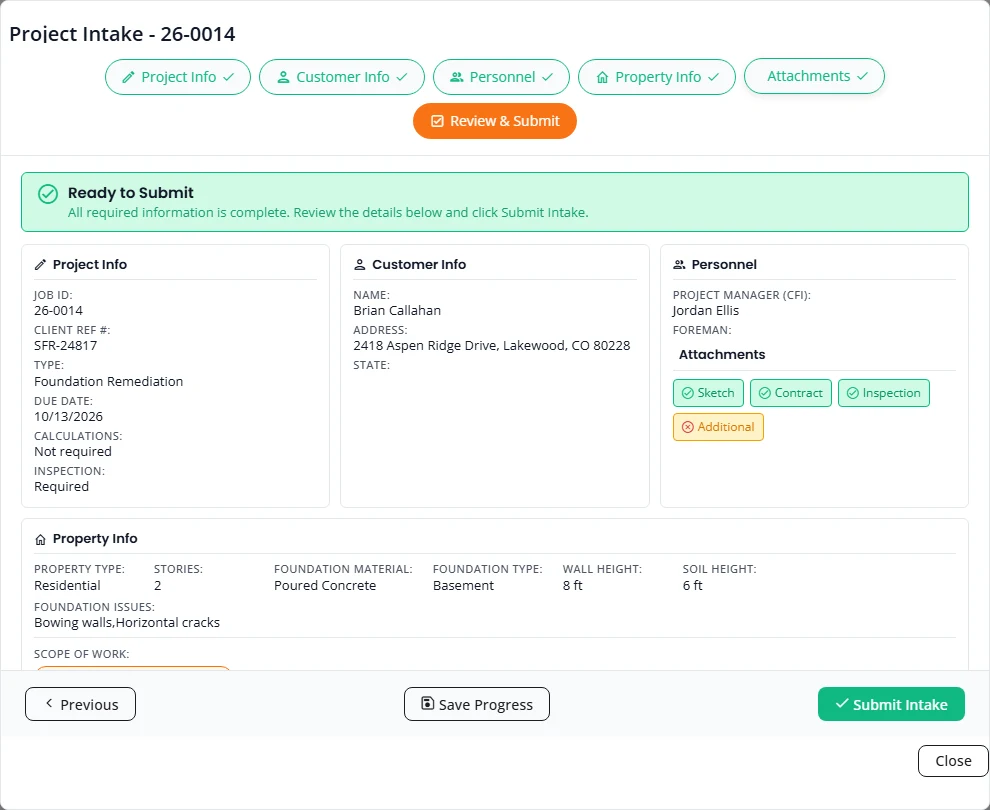
Task: Click the checkbox icon in Review & Submit
Action: [437, 121]
